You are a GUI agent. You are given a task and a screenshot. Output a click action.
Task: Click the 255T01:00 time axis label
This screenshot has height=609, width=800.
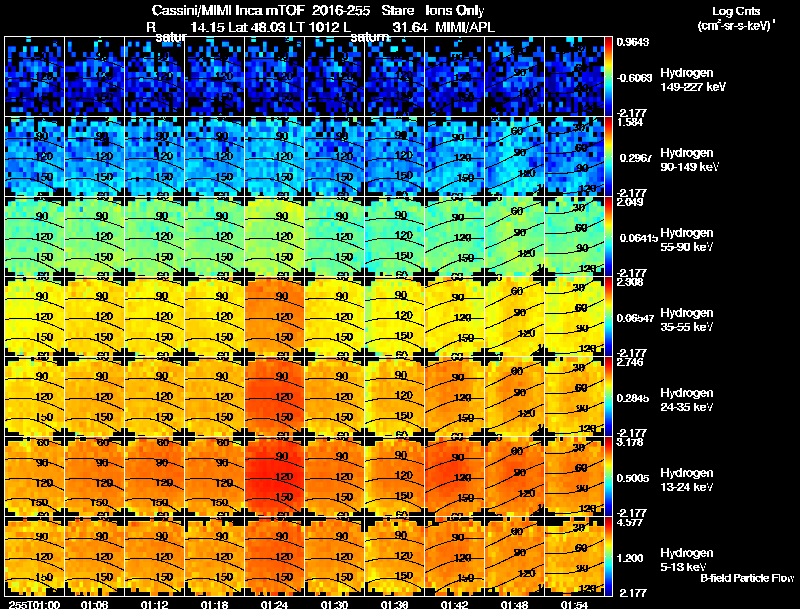click(34, 604)
